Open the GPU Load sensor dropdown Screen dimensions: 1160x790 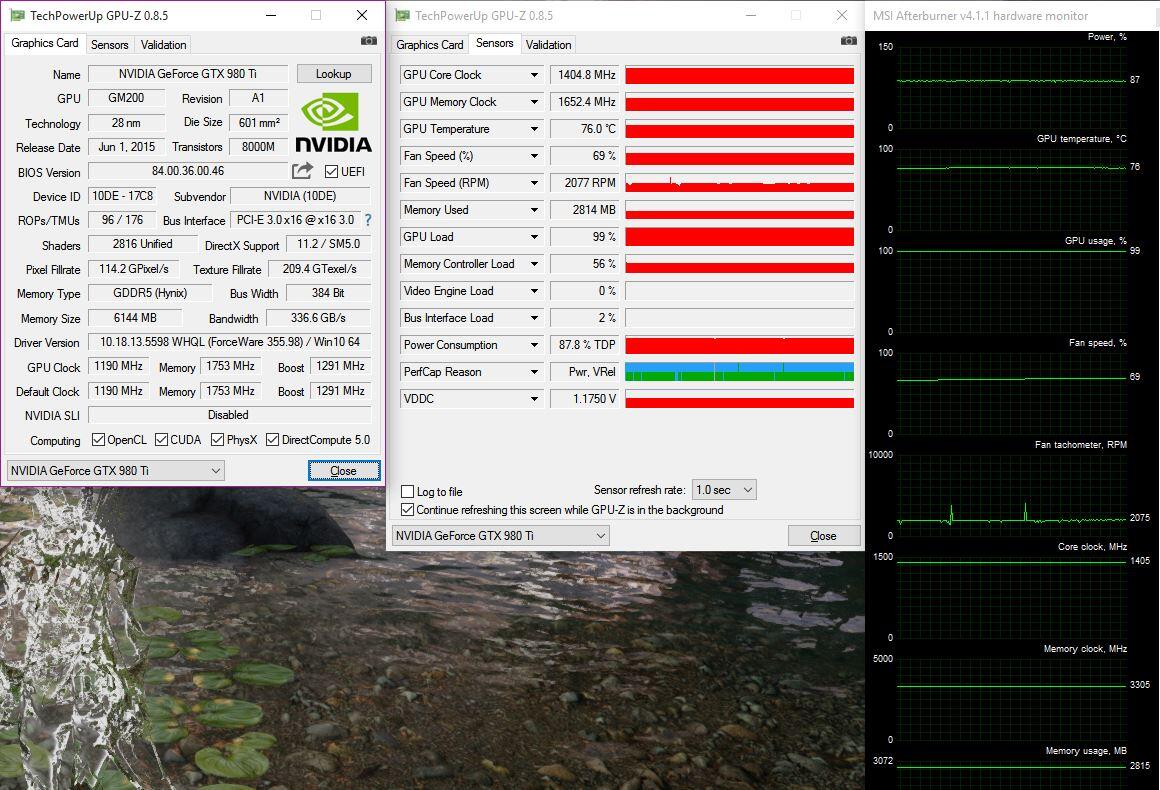tap(534, 237)
